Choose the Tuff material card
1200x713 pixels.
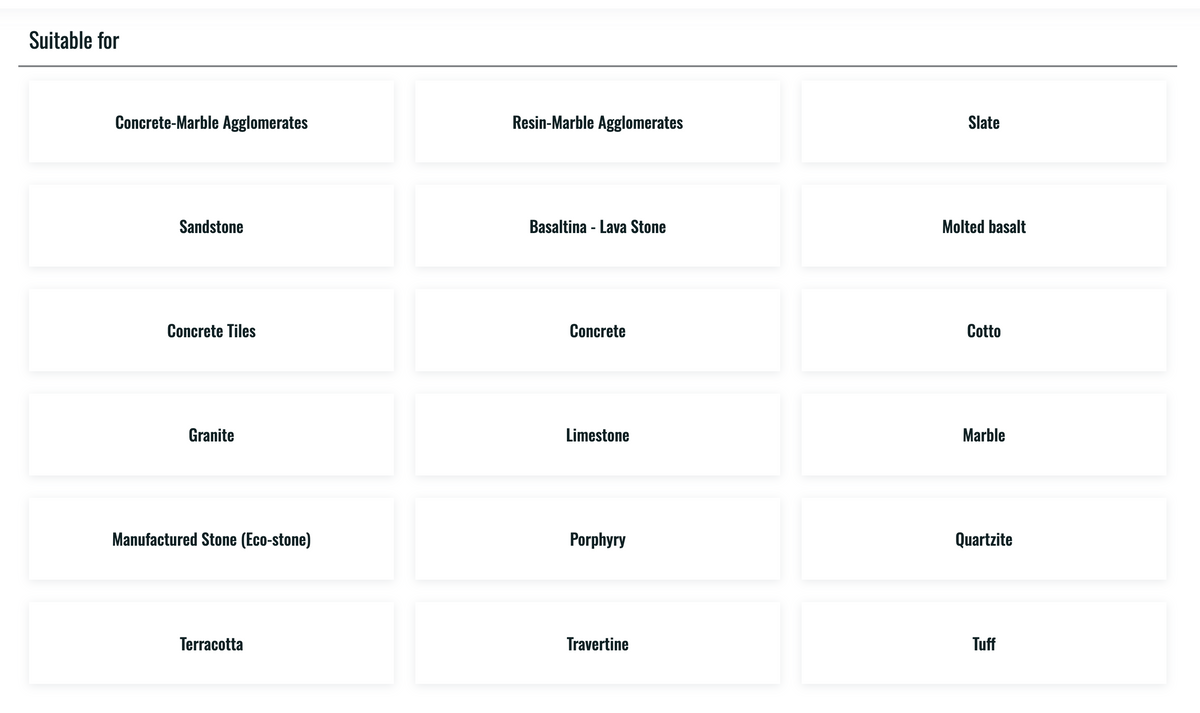(x=984, y=644)
